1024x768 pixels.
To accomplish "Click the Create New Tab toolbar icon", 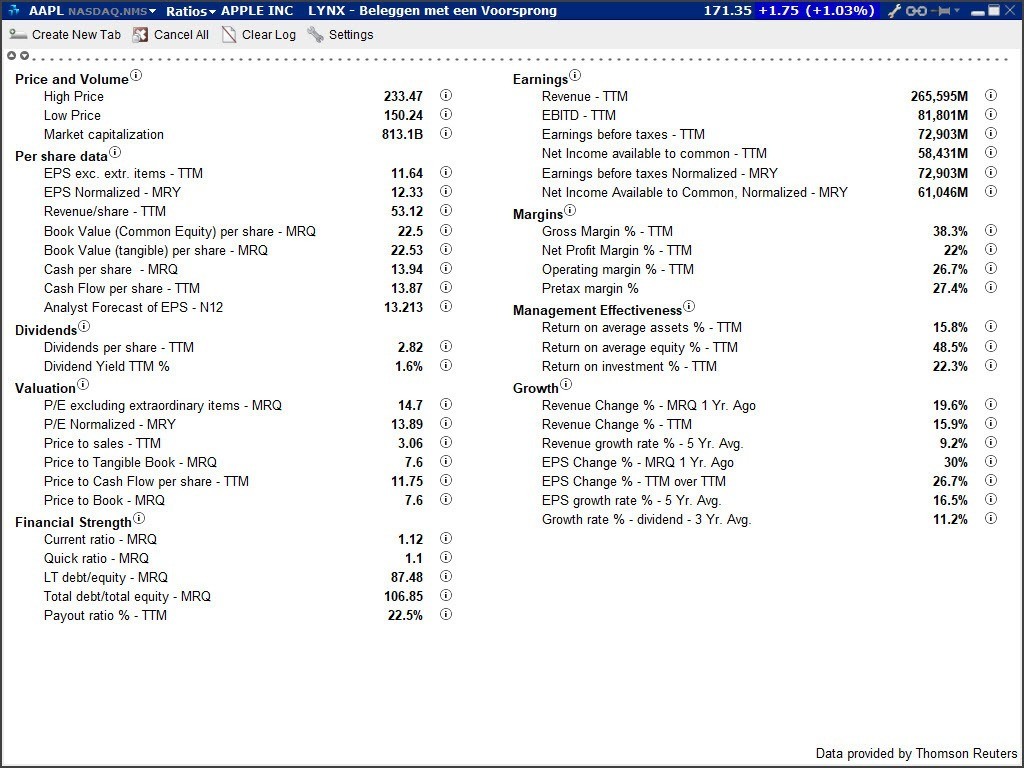I will pyautogui.click(x=18, y=35).
